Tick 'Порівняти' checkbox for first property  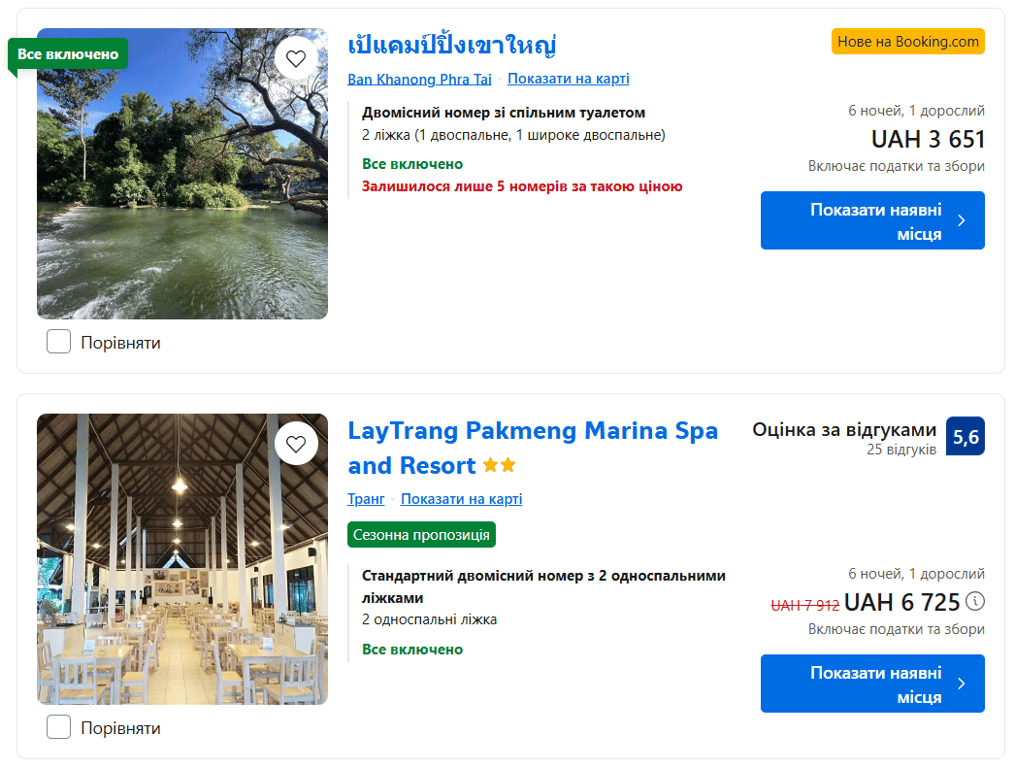coord(59,341)
